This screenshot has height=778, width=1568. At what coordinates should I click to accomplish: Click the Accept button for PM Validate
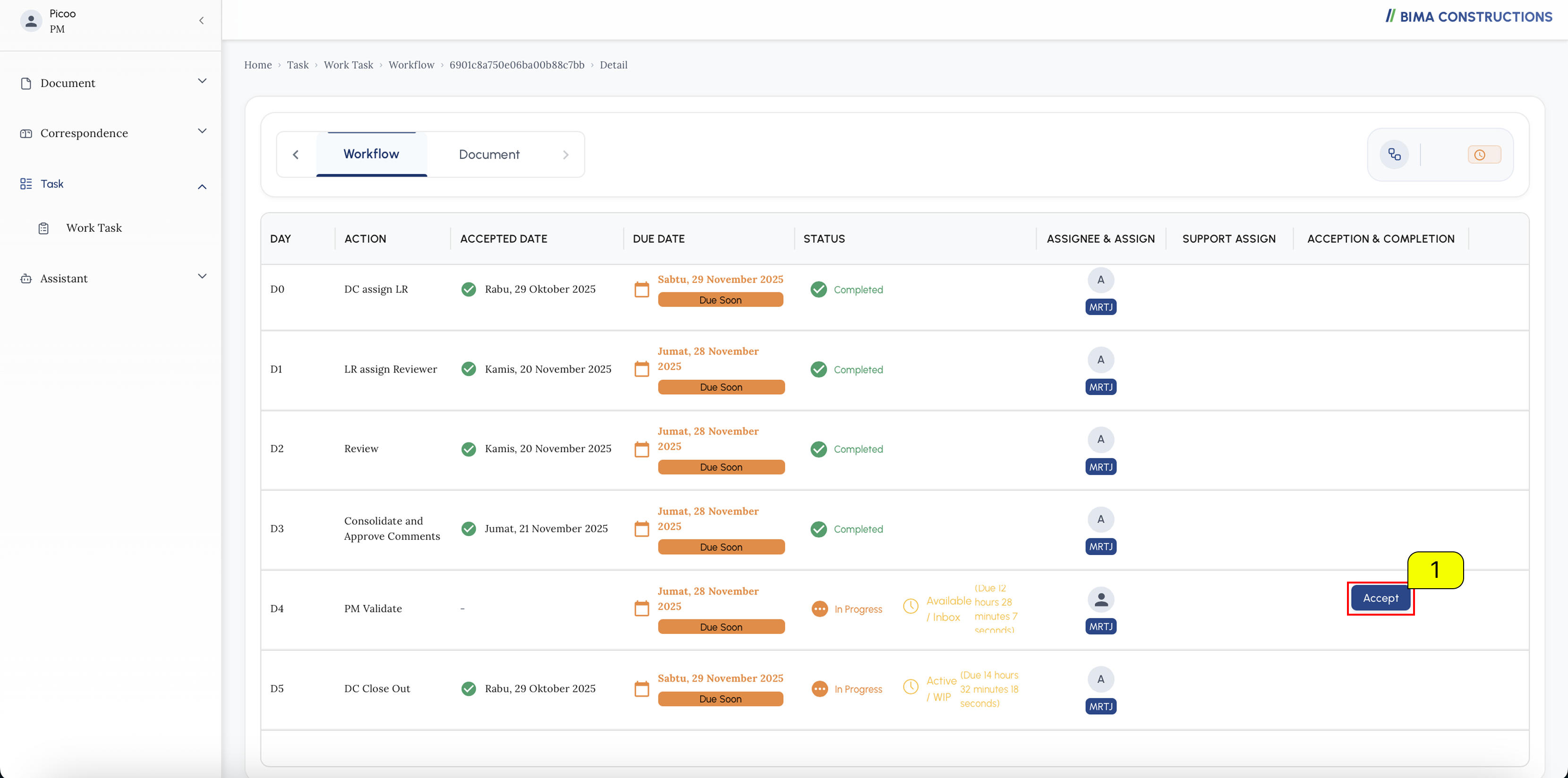pos(1380,598)
